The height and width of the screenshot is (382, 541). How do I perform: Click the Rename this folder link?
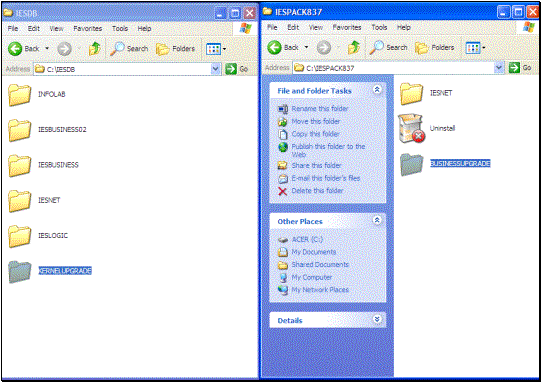[320, 109]
